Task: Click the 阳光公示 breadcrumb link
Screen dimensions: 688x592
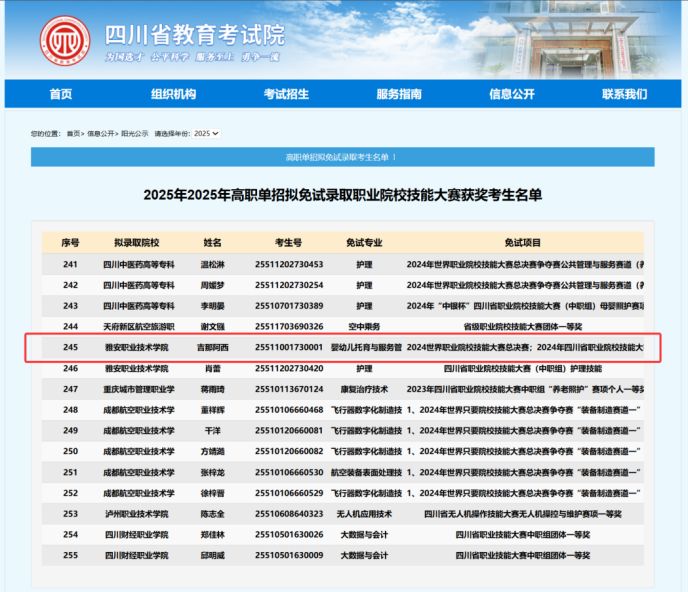Action: click(x=135, y=133)
